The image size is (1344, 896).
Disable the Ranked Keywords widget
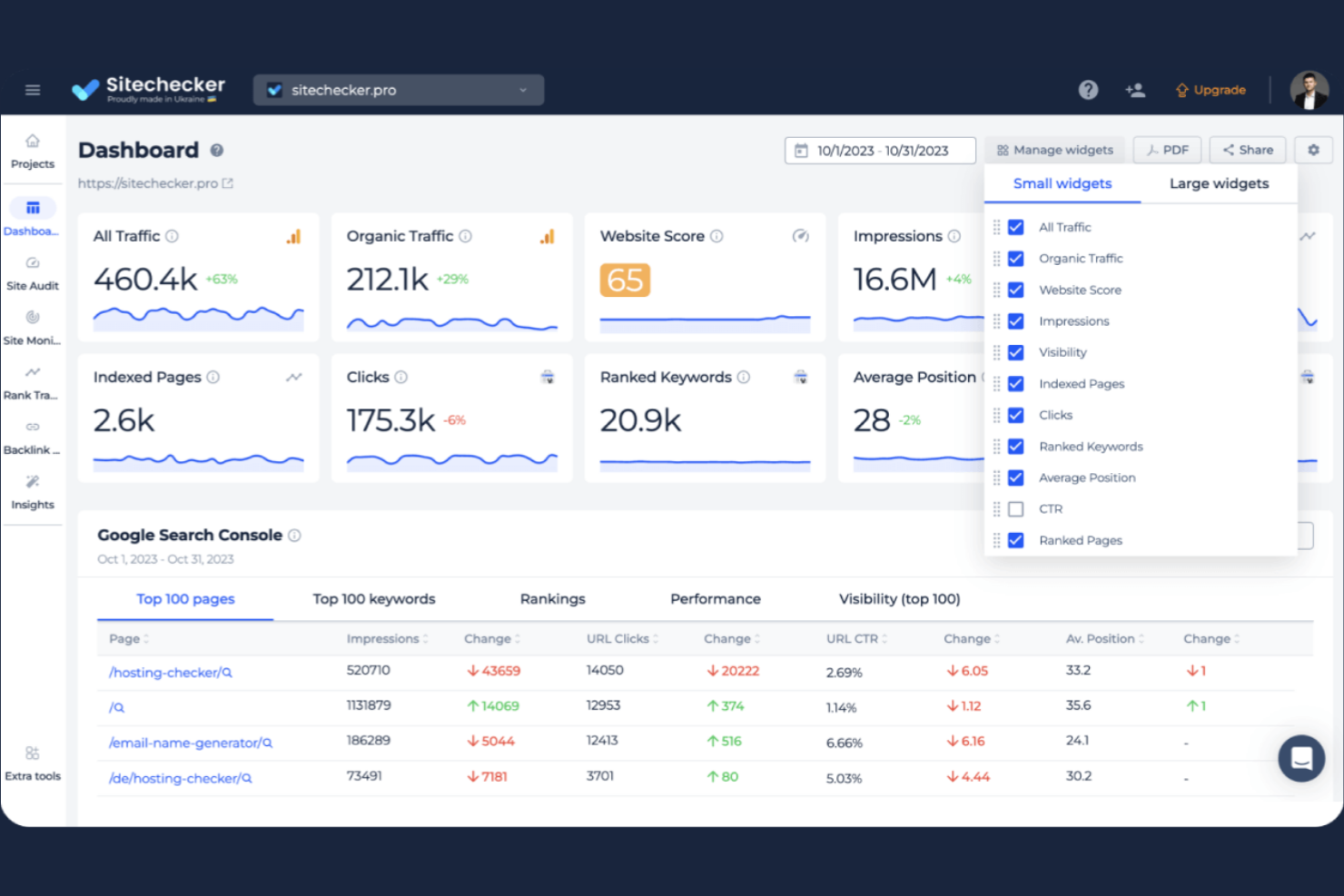1015,446
